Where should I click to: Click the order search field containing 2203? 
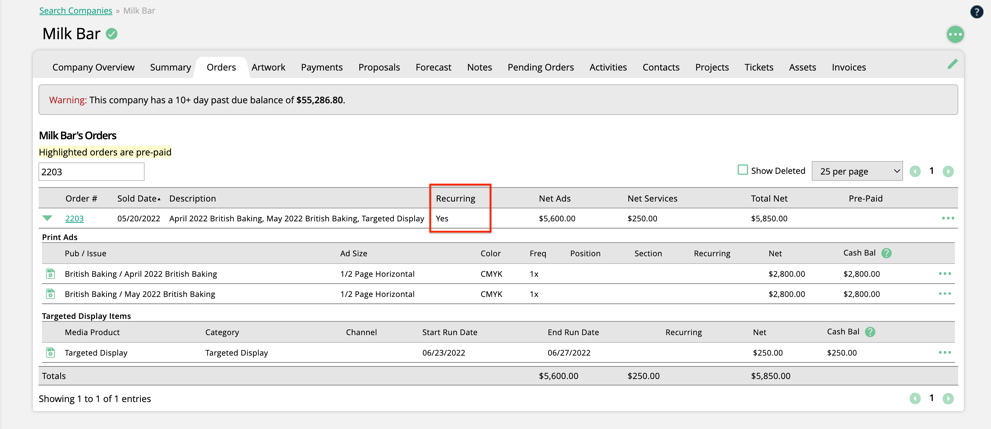coord(92,172)
